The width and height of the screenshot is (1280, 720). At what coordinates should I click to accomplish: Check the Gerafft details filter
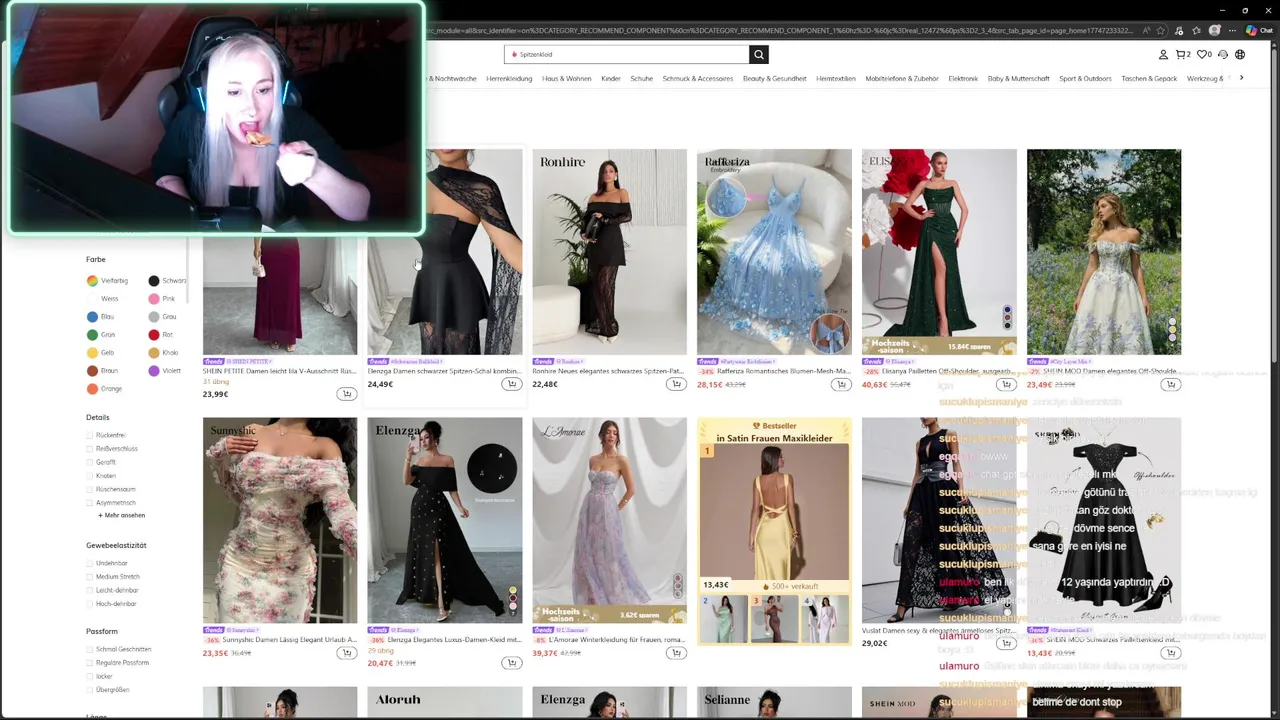(90, 462)
